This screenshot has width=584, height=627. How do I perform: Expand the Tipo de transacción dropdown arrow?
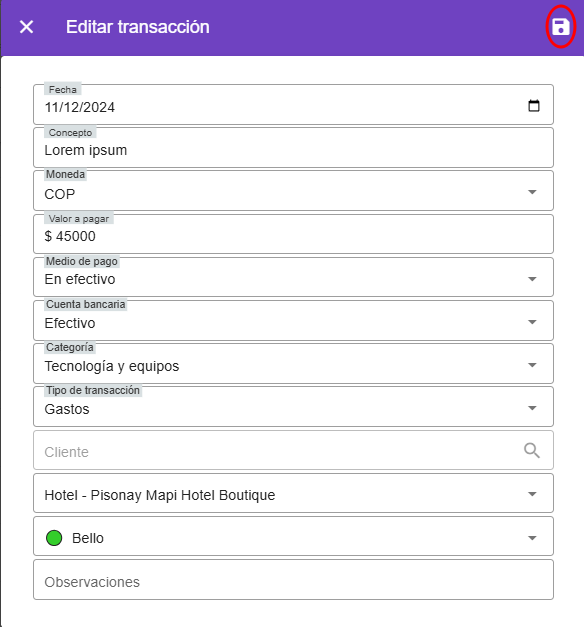(x=532, y=408)
